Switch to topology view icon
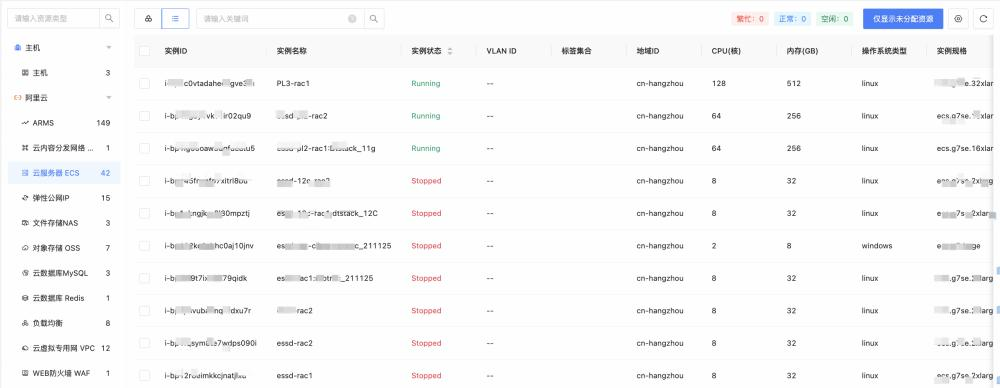1000x388 pixels. click(148, 19)
